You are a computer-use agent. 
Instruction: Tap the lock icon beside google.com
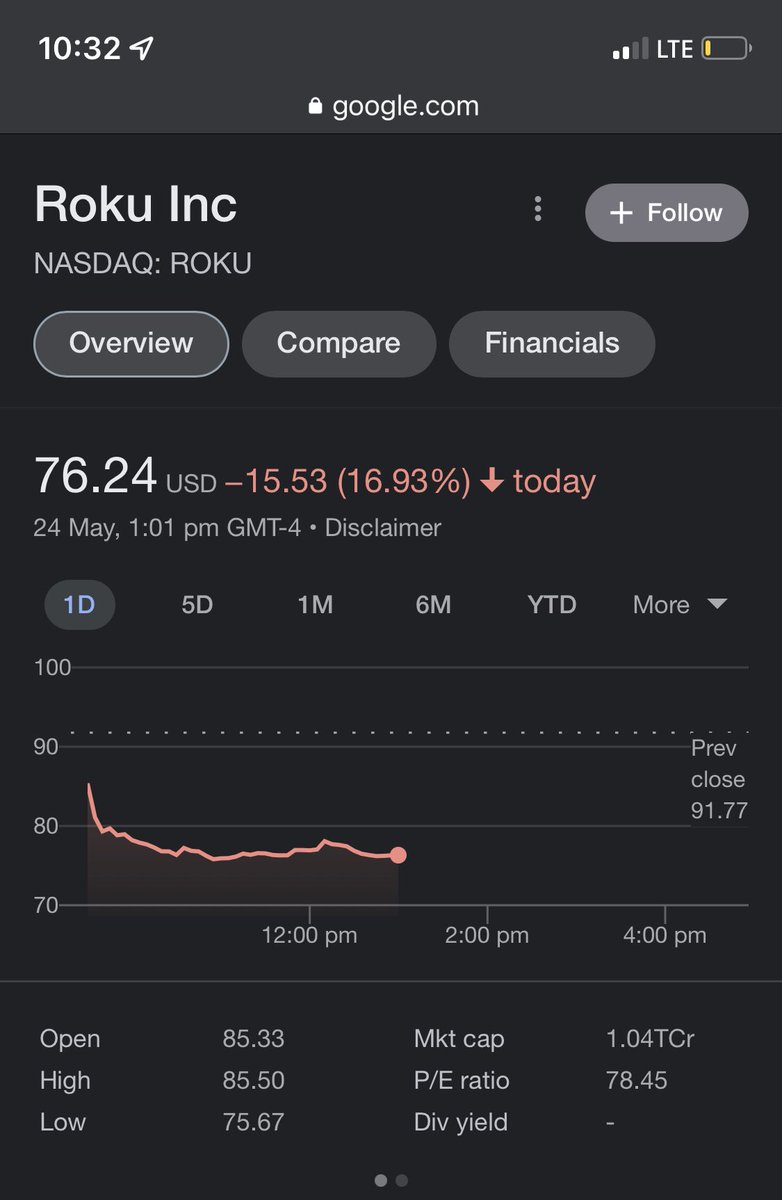pos(316,106)
